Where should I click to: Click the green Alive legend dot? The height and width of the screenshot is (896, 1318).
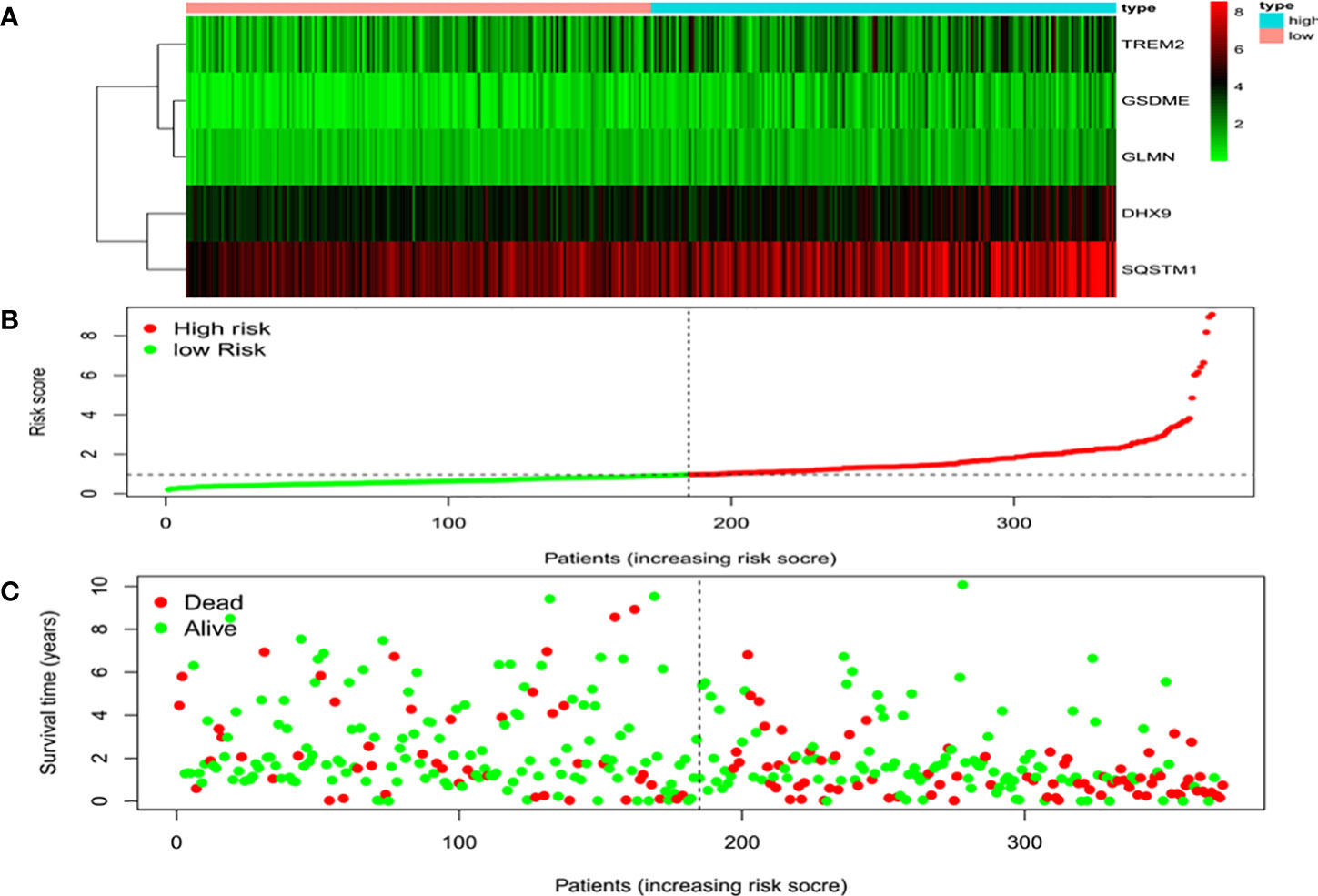(x=162, y=628)
